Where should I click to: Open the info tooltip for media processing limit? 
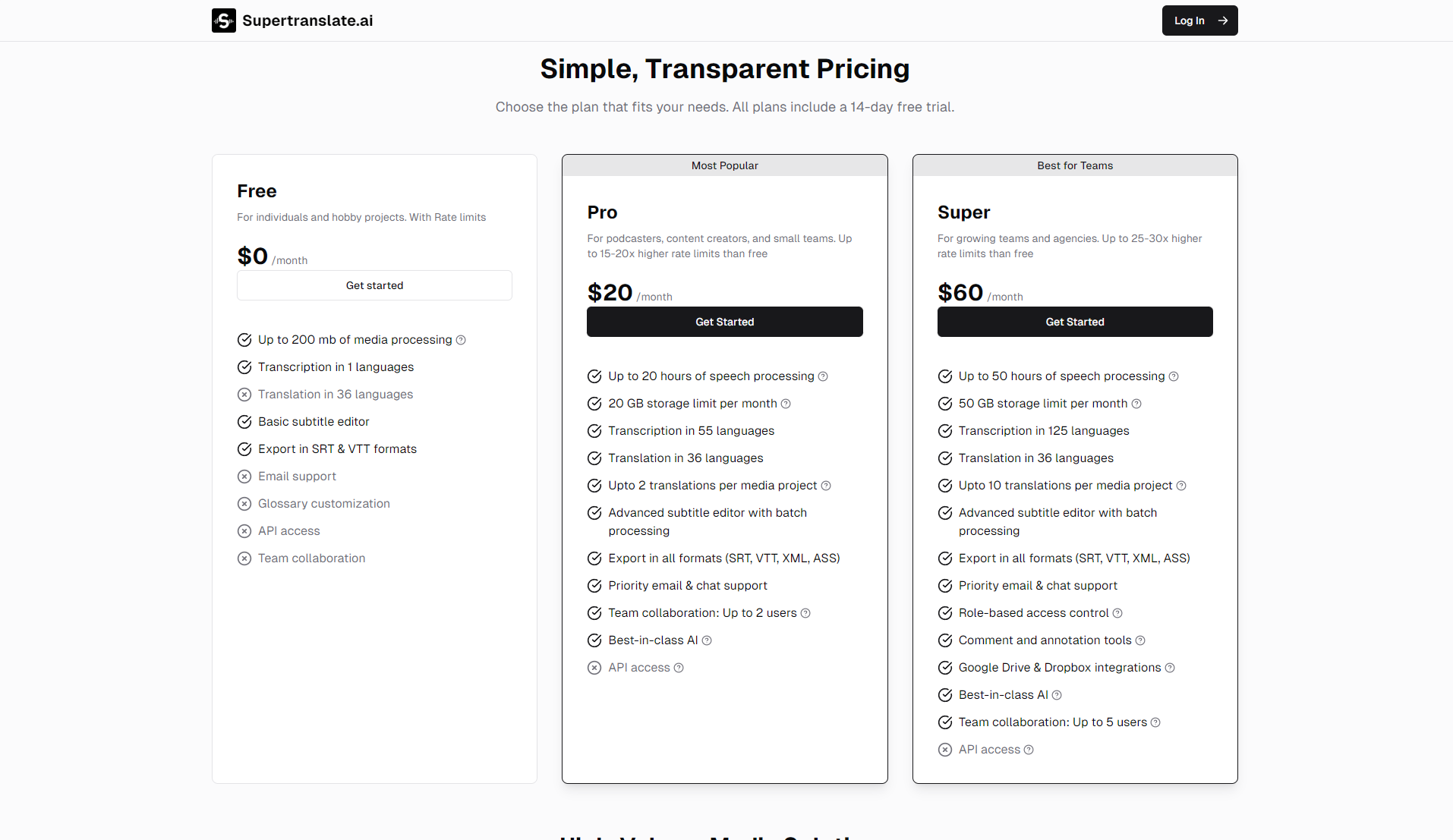[x=462, y=340]
